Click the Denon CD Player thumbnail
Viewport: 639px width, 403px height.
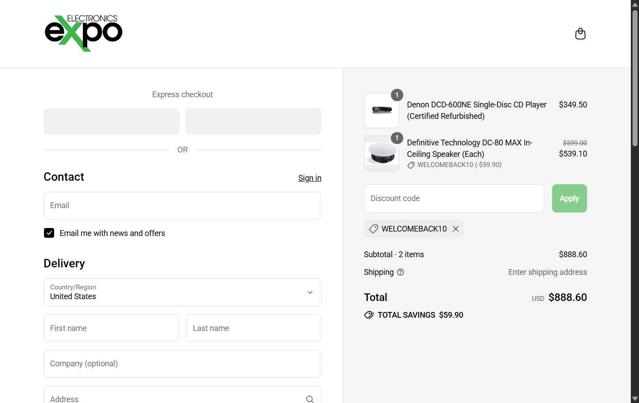click(381, 110)
